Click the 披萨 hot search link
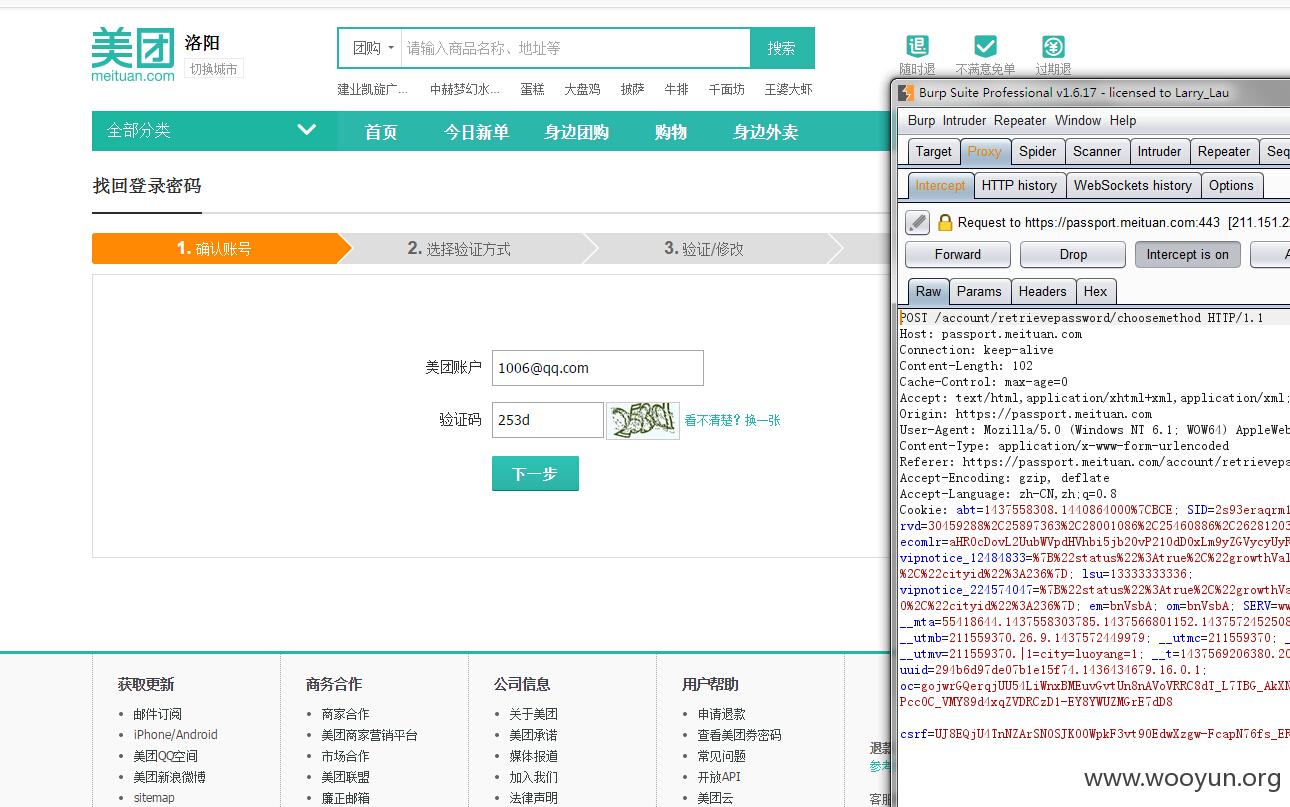The height and width of the screenshot is (807, 1290). pos(632,89)
